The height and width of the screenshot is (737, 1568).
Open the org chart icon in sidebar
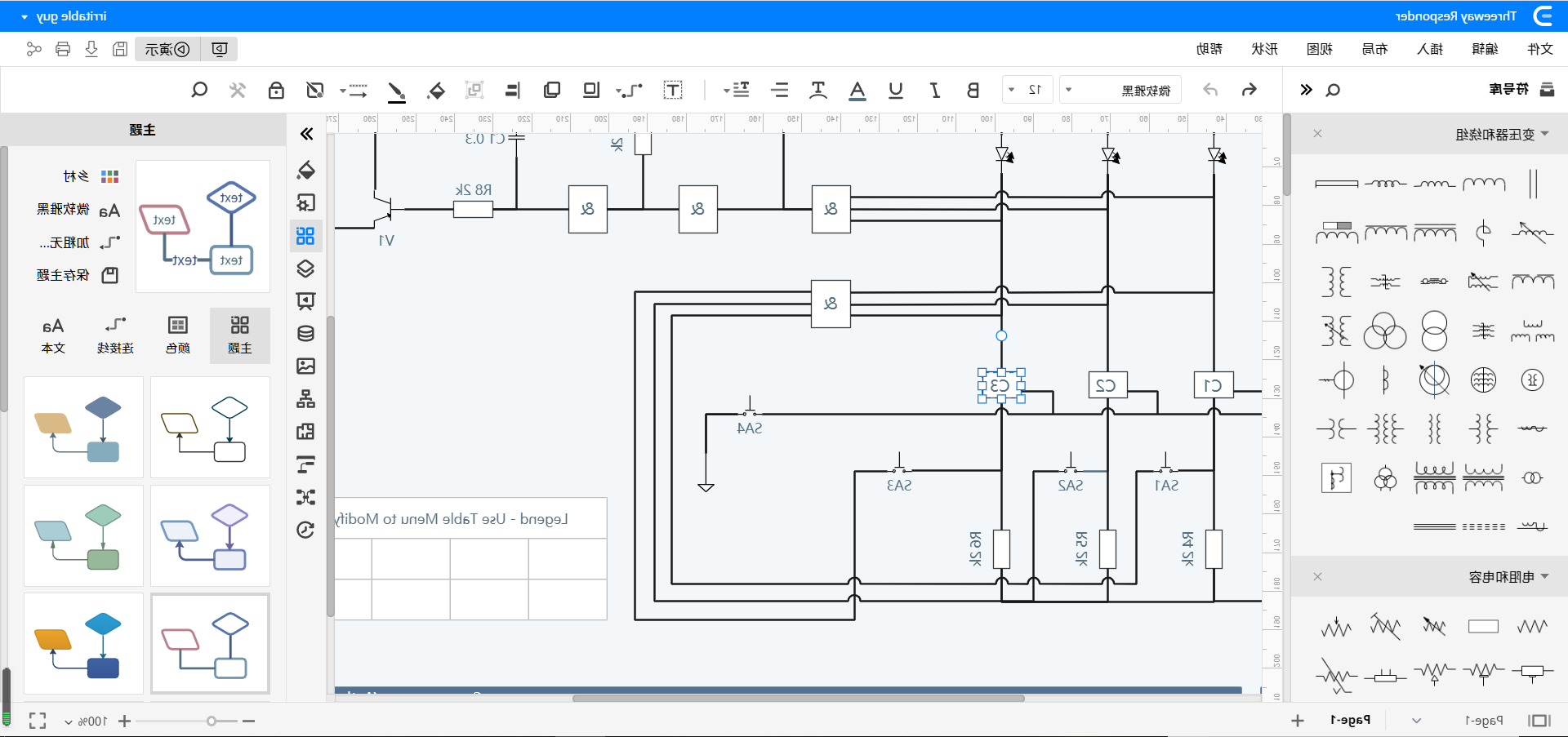pos(305,399)
